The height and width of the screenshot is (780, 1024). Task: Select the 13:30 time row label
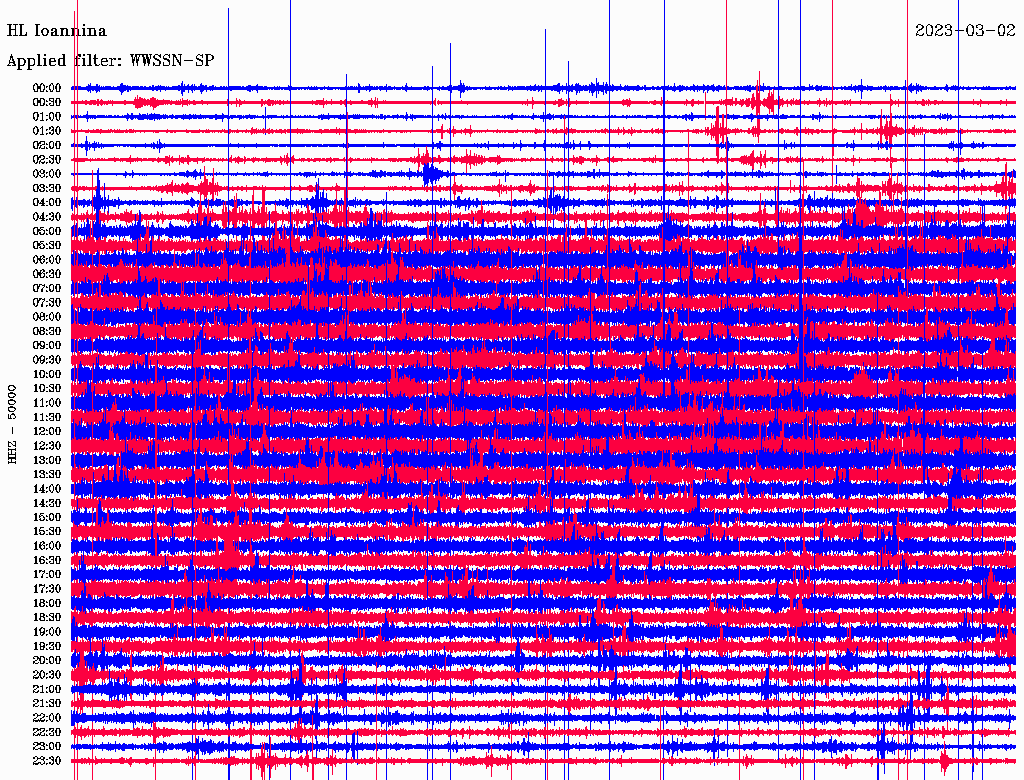click(x=47, y=475)
